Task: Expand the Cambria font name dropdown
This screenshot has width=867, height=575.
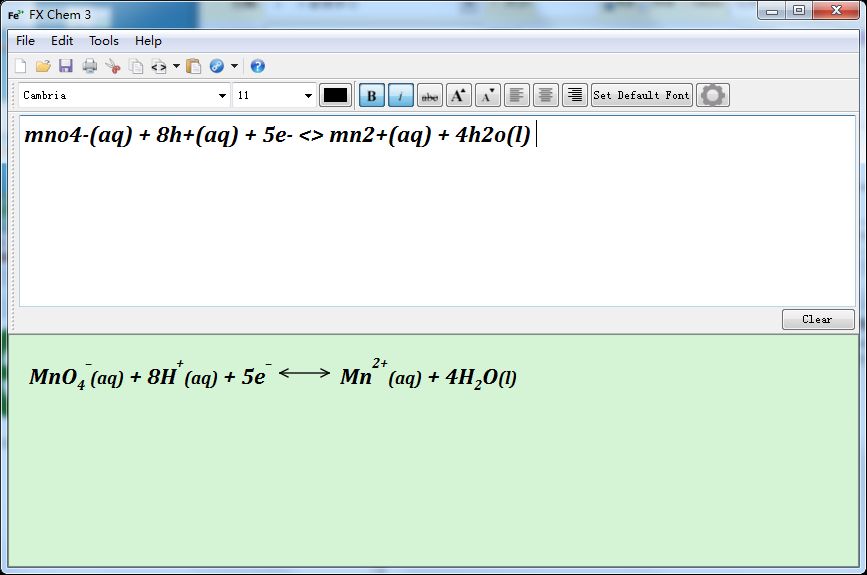Action: click(x=222, y=96)
